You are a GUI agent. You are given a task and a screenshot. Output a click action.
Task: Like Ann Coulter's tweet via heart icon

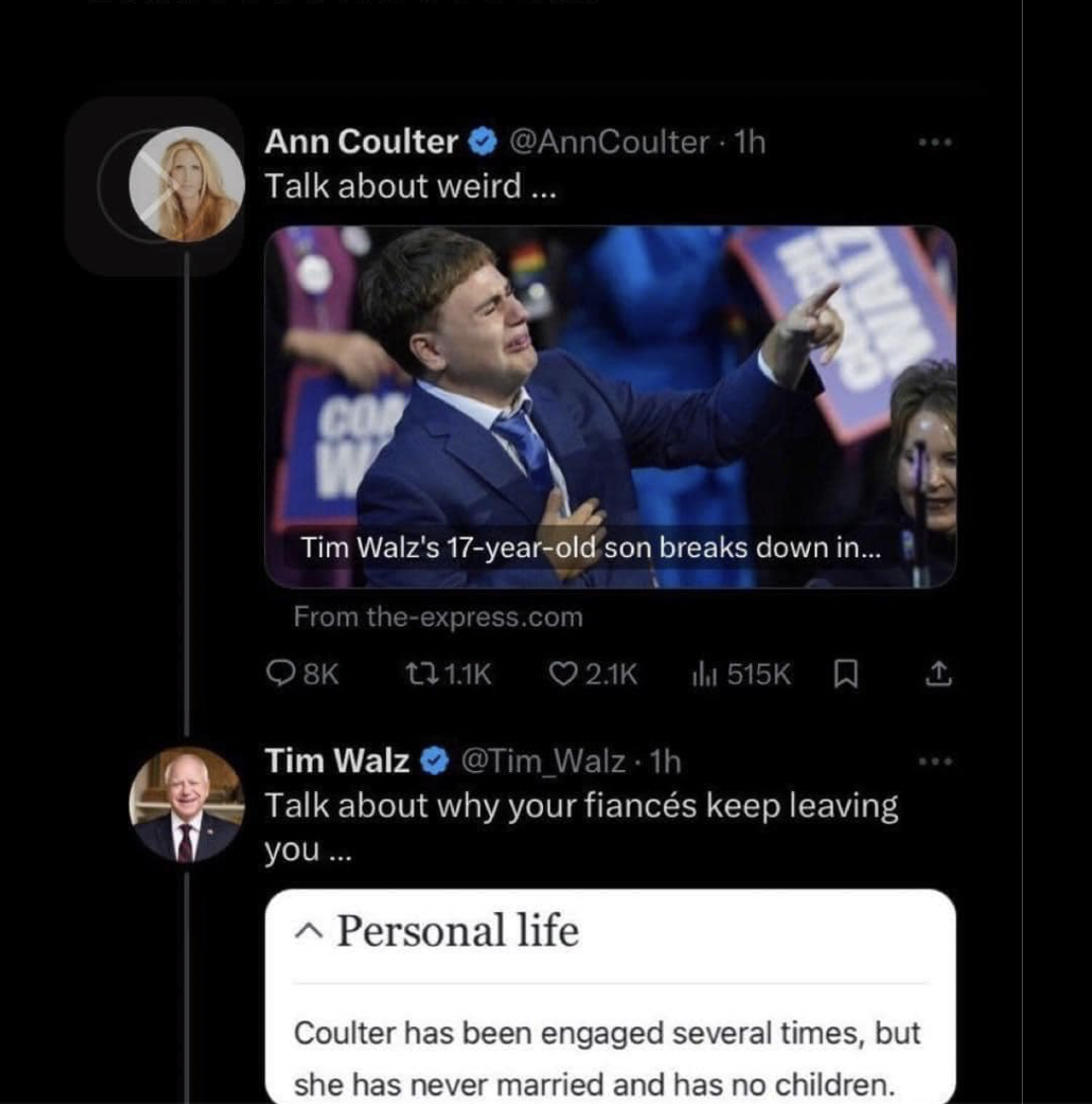click(562, 675)
